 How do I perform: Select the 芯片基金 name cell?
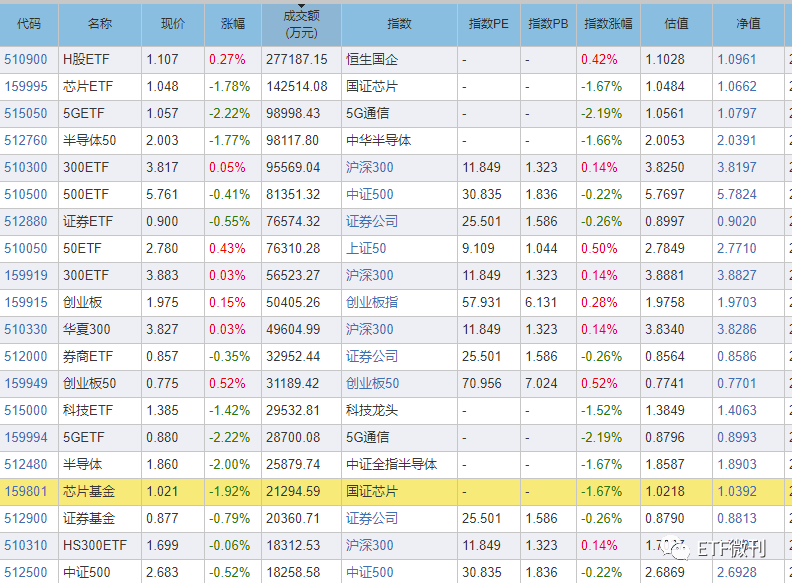click(100, 492)
